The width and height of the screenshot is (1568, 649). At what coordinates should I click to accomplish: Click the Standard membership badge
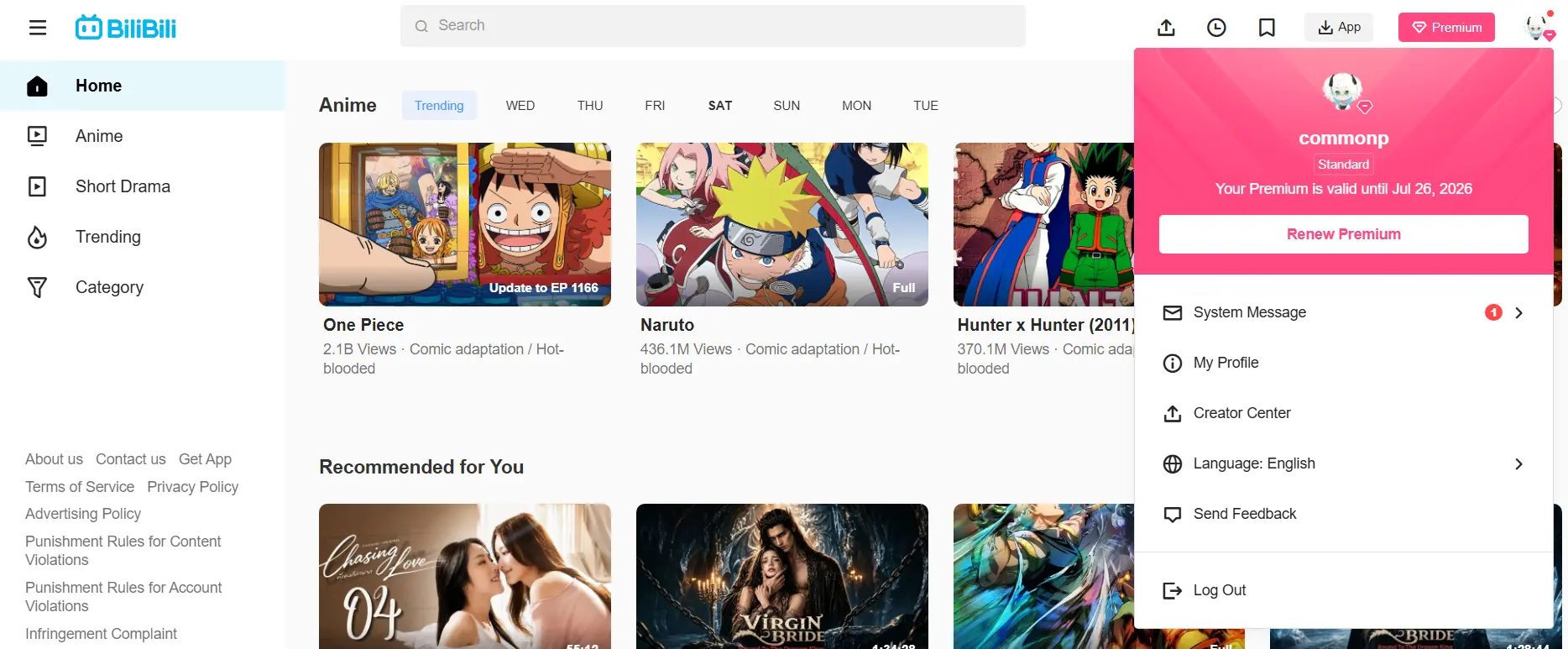coord(1344,165)
